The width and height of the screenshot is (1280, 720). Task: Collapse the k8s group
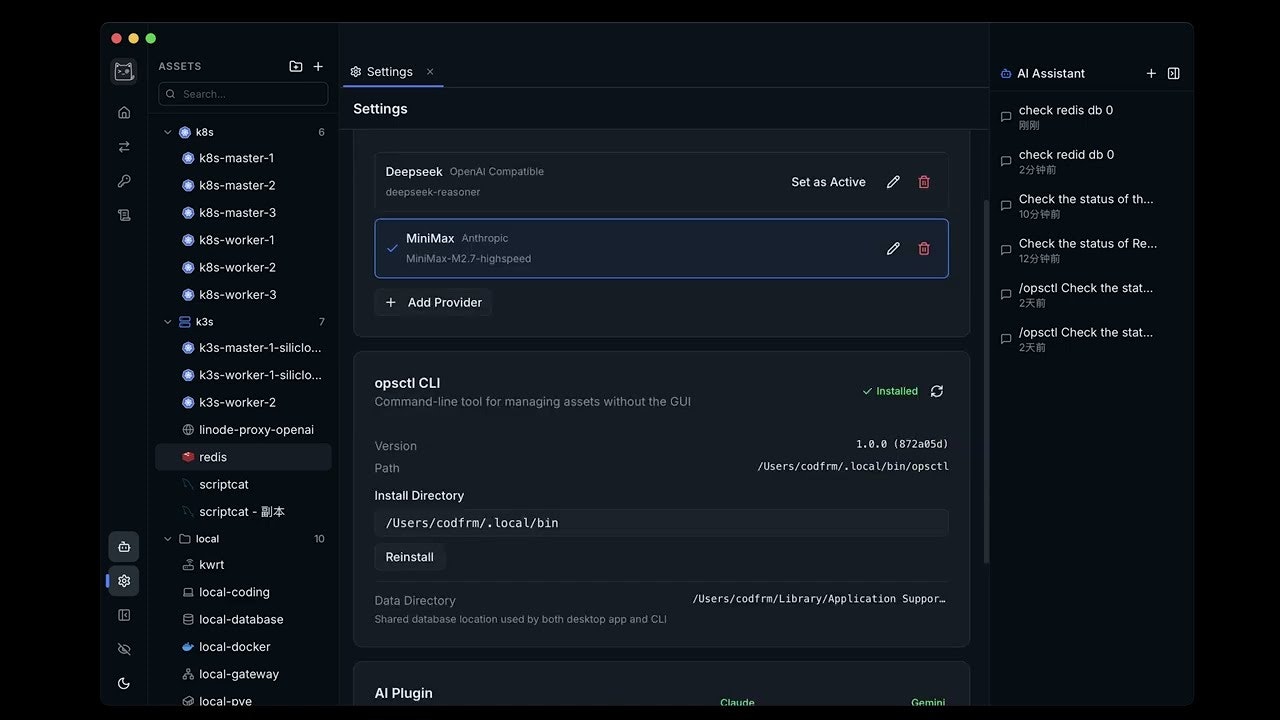(x=168, y=132)
